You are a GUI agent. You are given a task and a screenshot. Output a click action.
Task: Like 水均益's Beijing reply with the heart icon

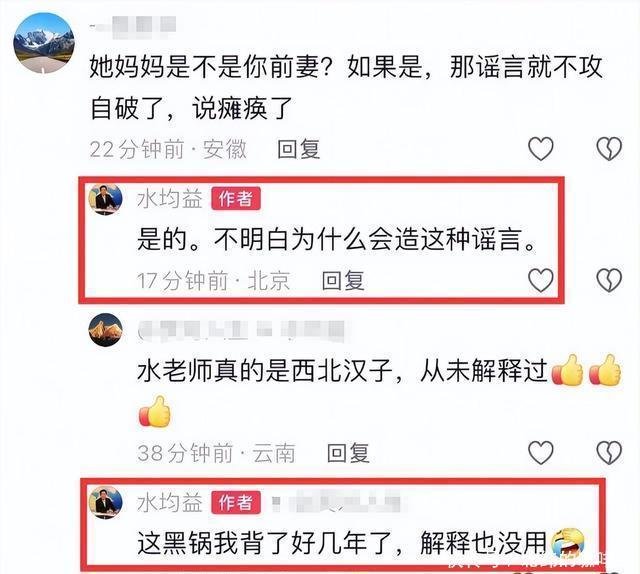pyautogui.click(x=541, y=280)
